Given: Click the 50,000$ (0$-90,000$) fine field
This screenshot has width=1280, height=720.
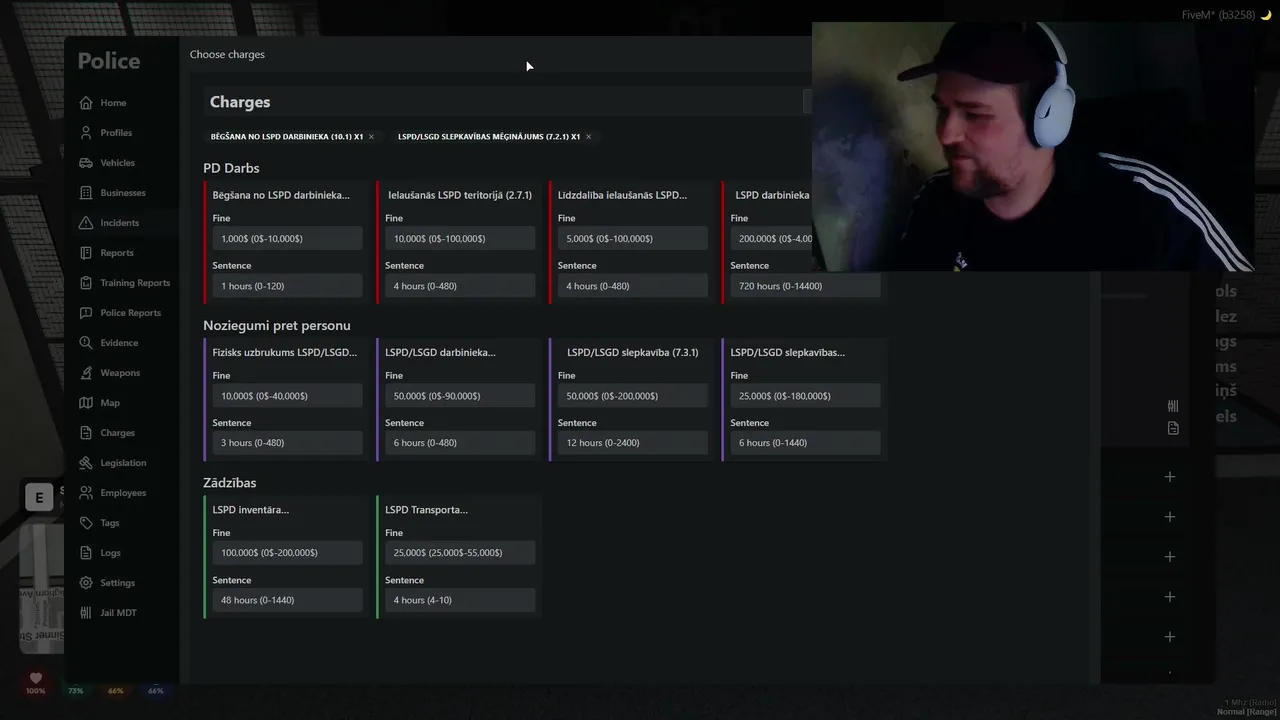Looking at the screenshot, I should pos(460,396).
